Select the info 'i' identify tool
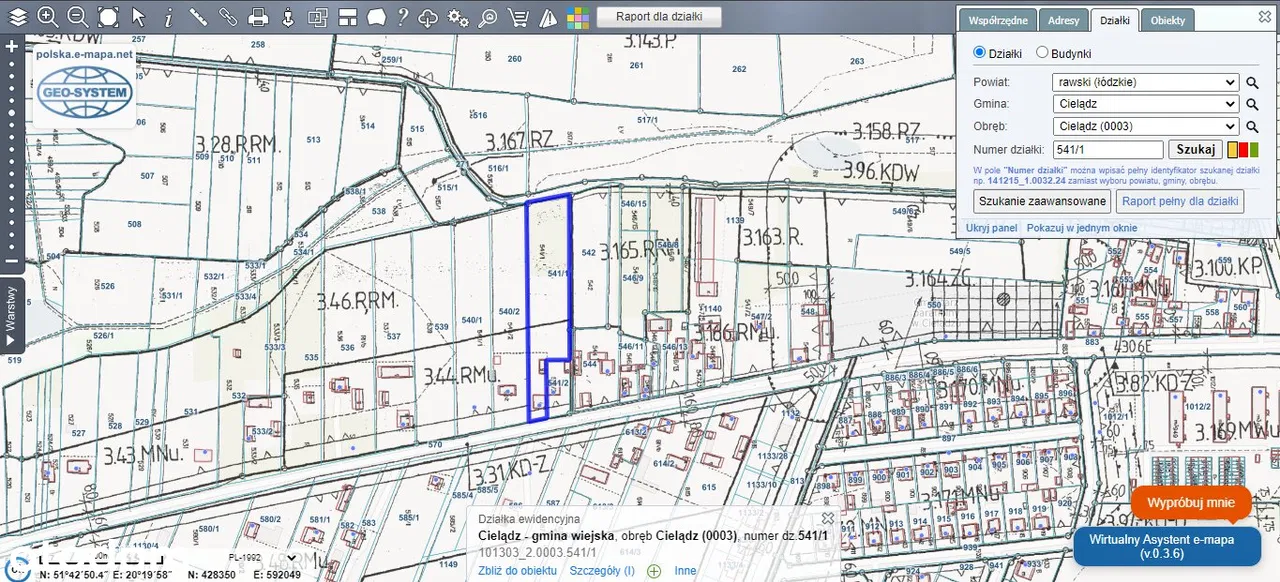This screenshot has width=1280, height=582. tap(168, 17)
